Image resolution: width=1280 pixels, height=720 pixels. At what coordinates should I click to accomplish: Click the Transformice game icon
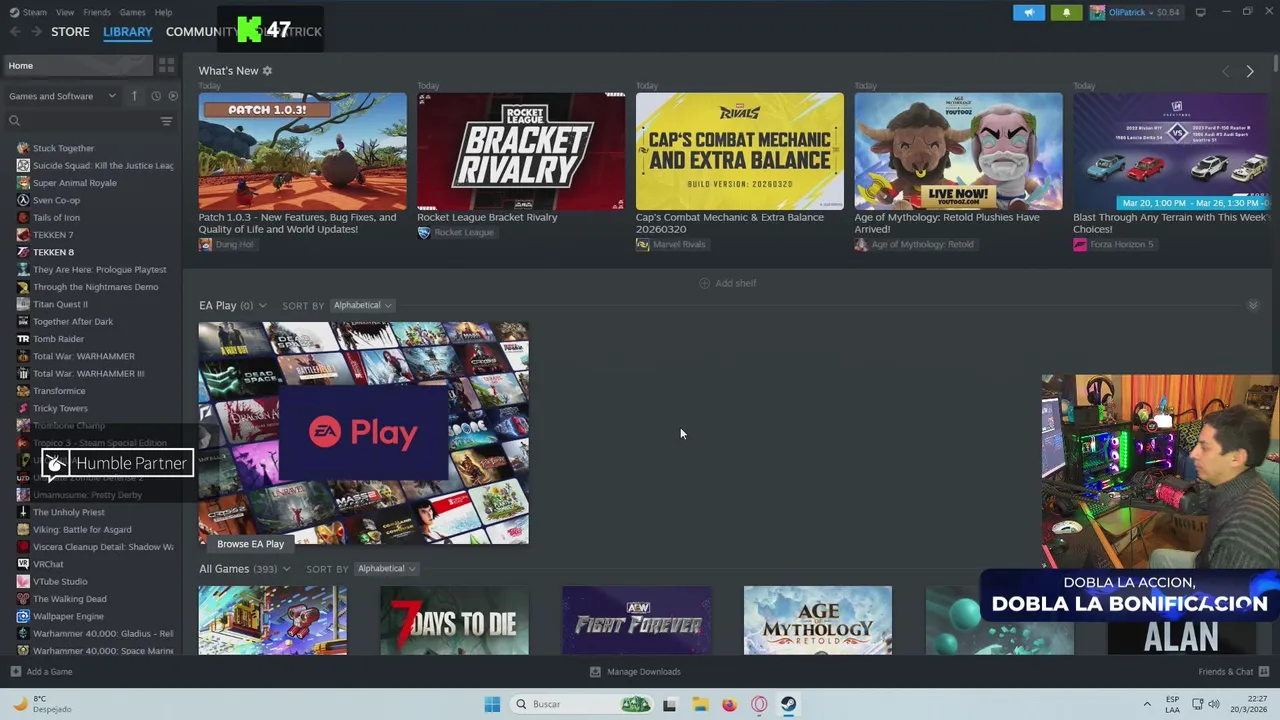23,391
